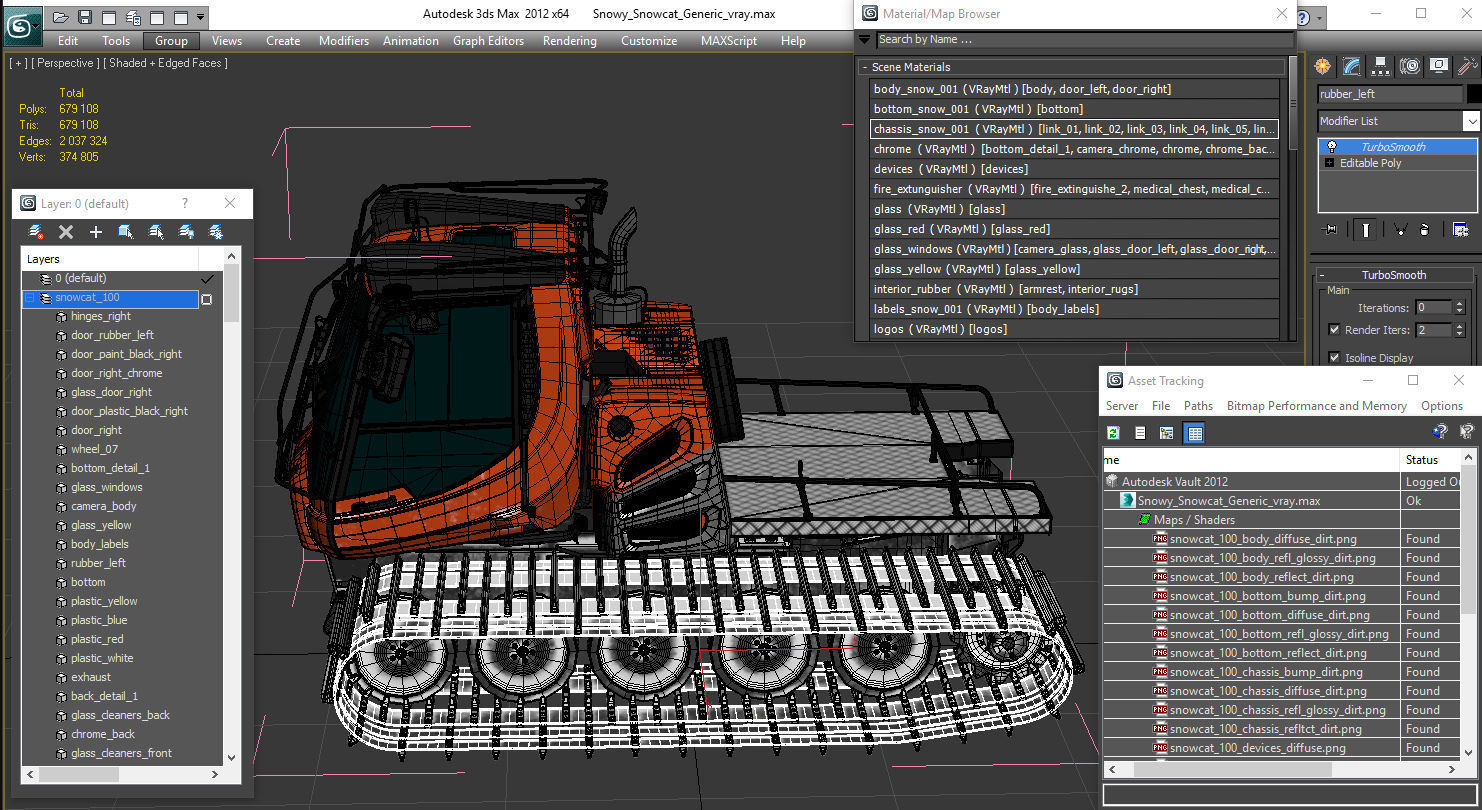1482x810 pixels.
Task: Increase Iterations spinner up arrow
Action: 1460,304
